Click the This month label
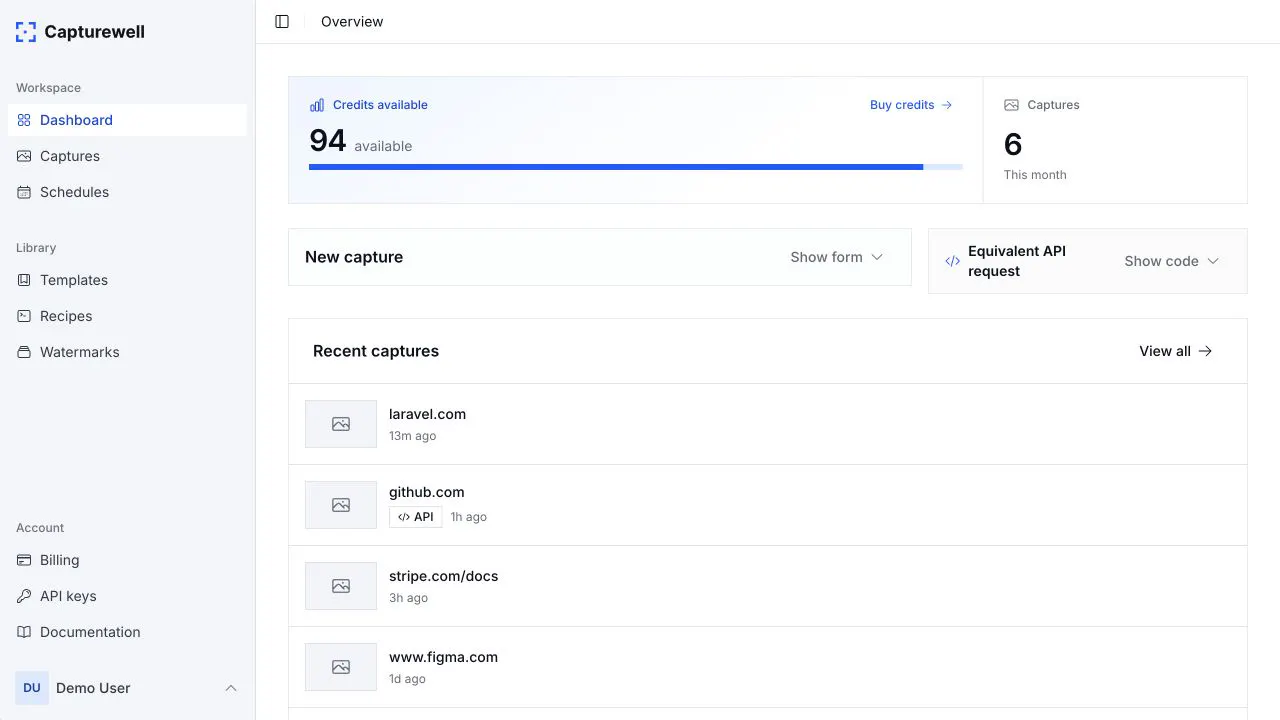 [x=1035, y=175]
